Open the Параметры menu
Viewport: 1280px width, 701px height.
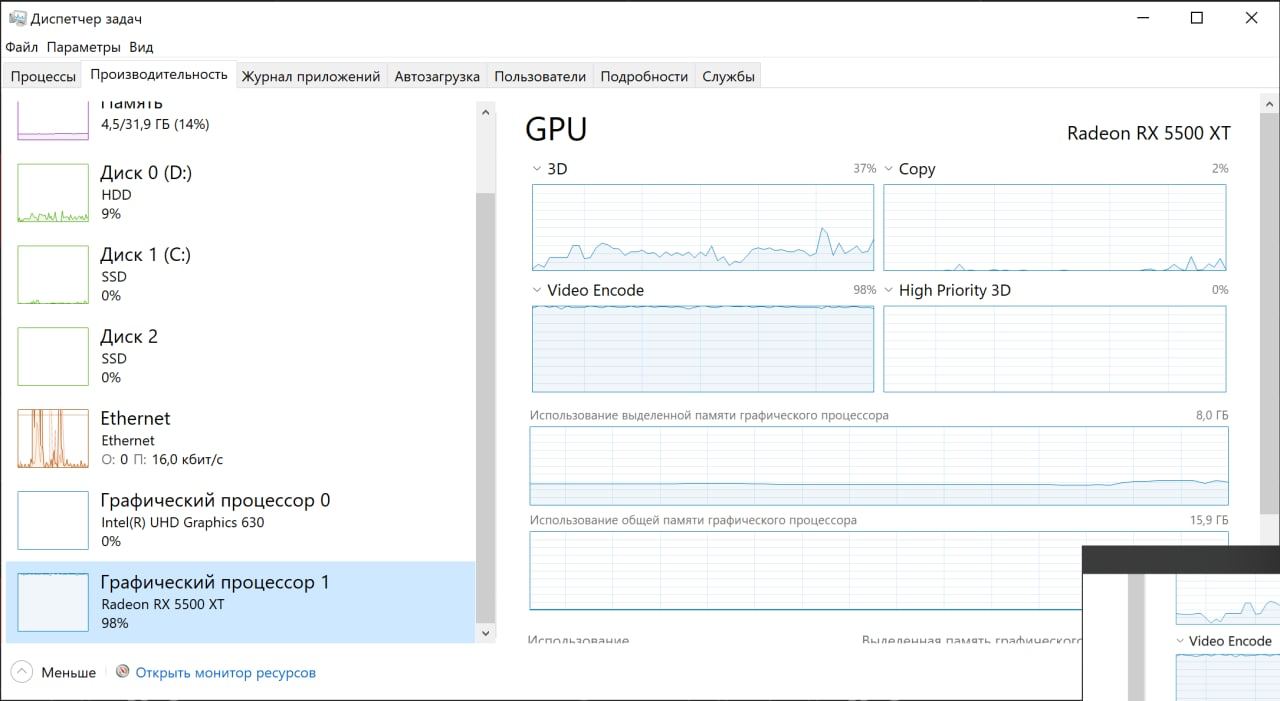click(x=83, y=47)
